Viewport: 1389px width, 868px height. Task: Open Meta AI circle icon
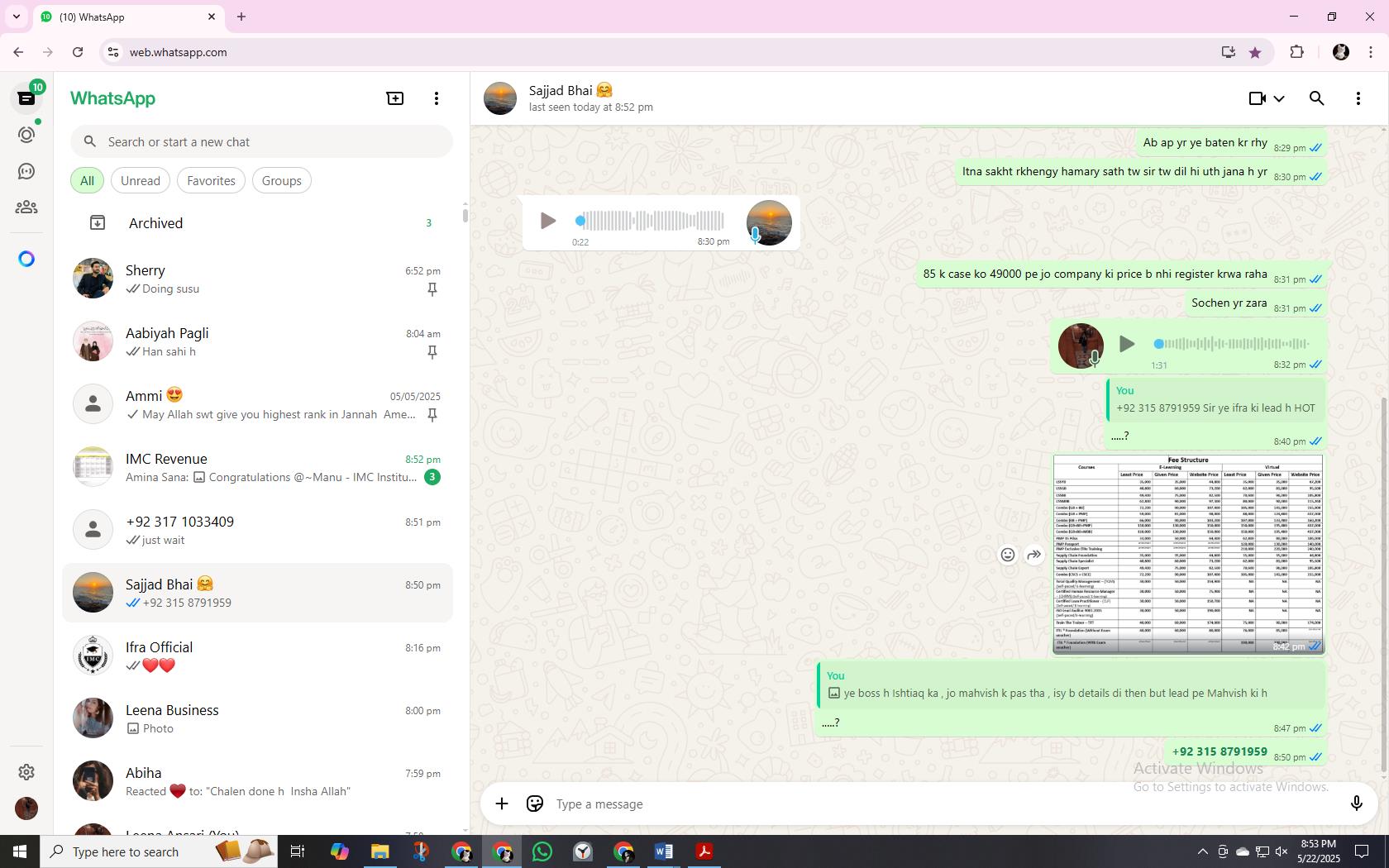26,259
